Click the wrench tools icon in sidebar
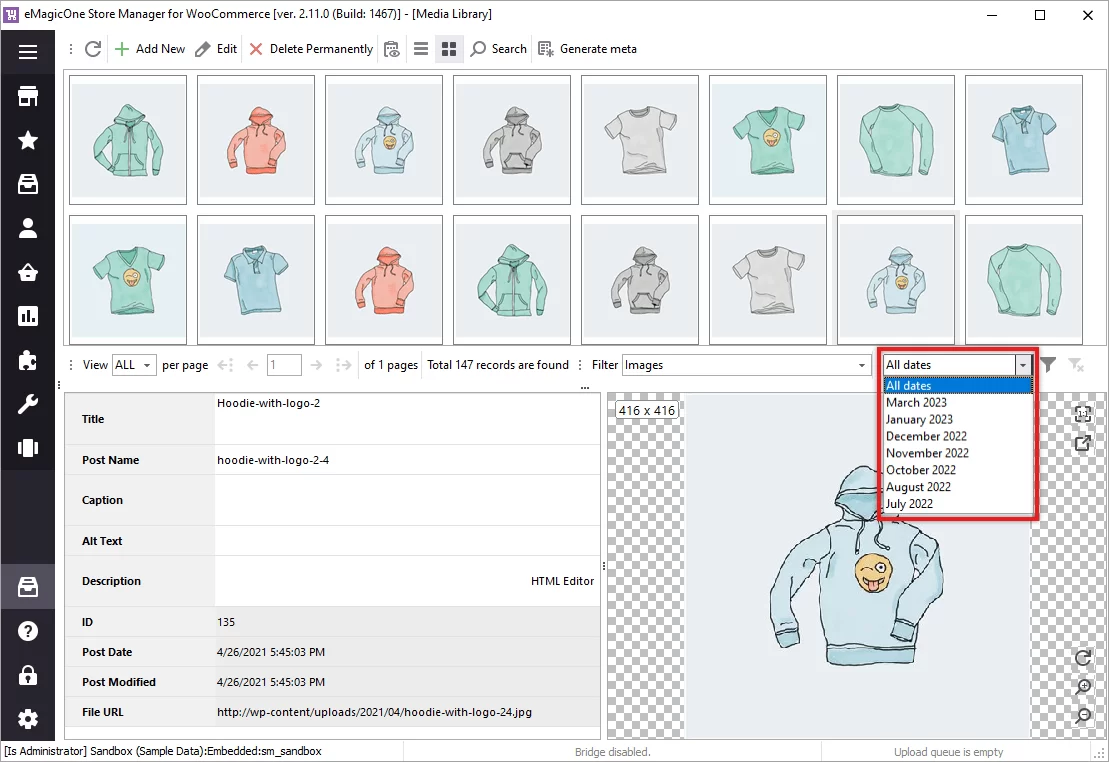 pyautogui.click(x=28, y=404)
